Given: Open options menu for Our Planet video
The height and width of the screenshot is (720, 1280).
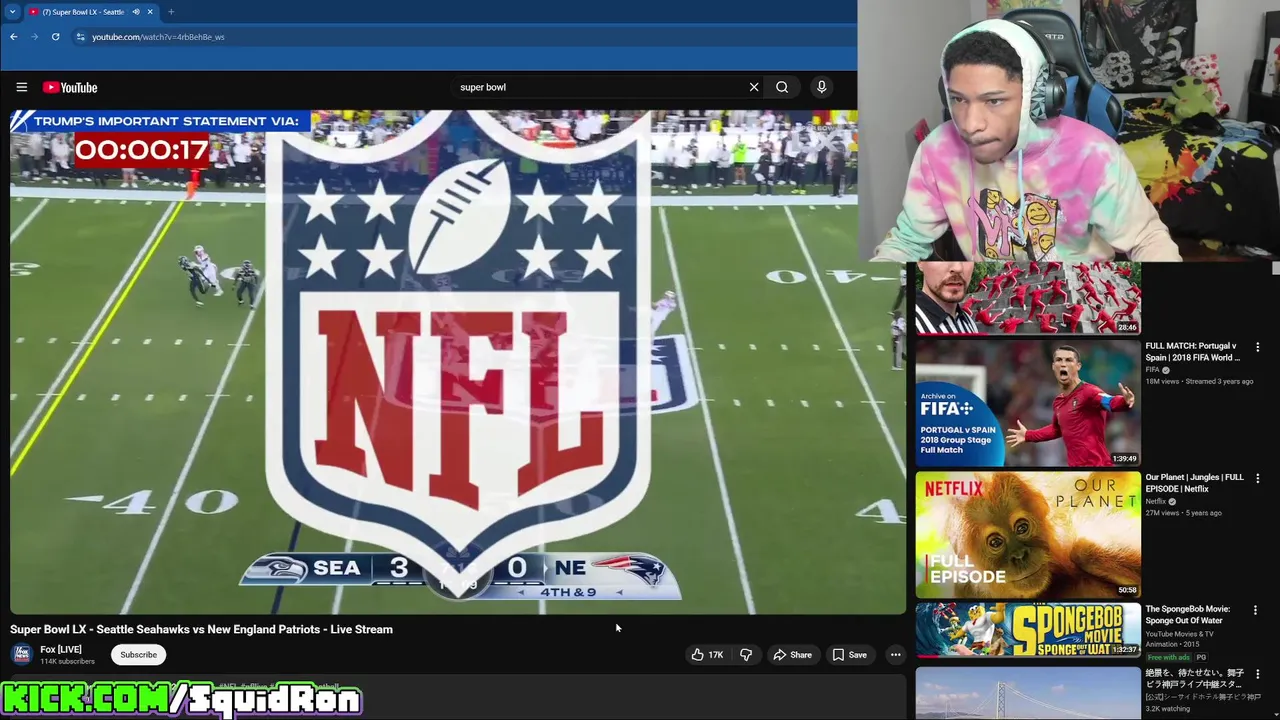Looking at the screenshot, I should tap(1258, 479).
